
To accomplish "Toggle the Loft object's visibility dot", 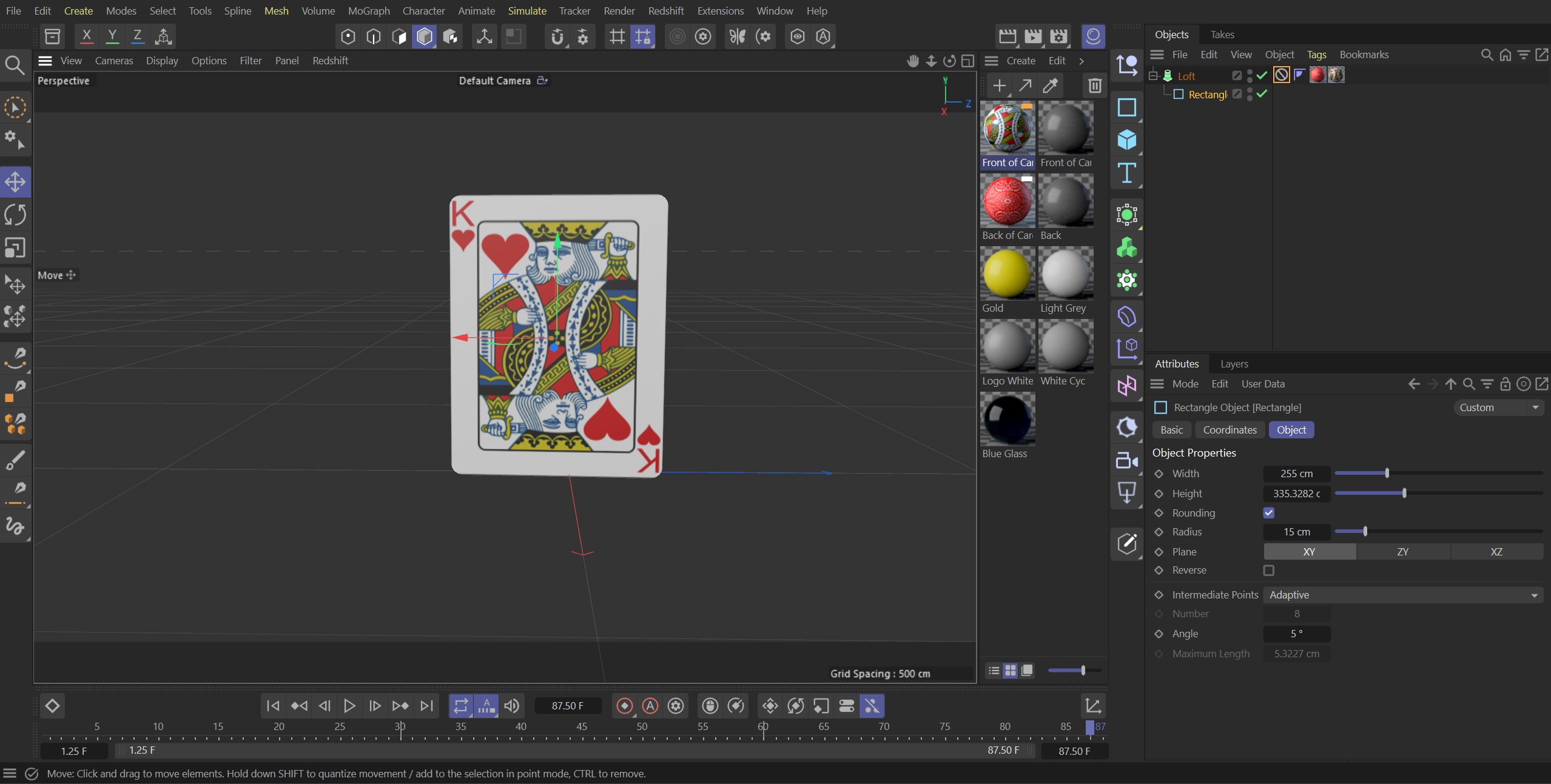I will (x=1250, y=72).
